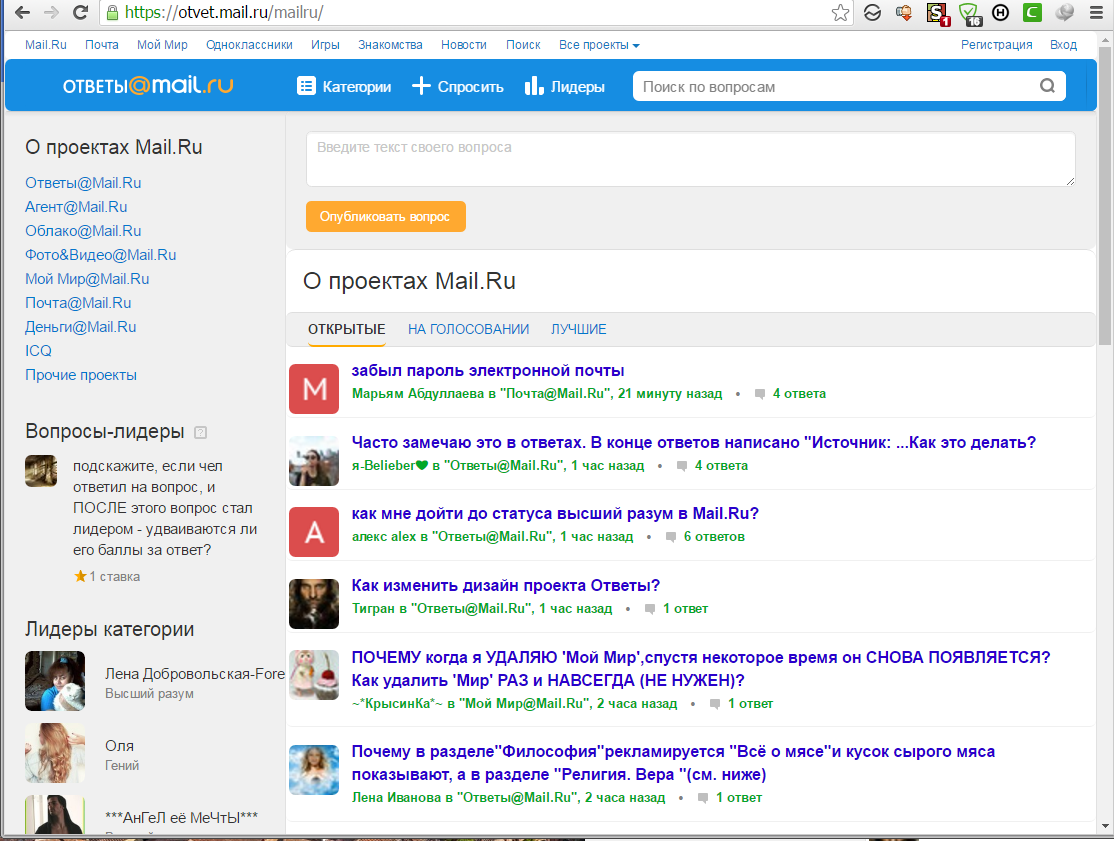
Task: Select Облако@Mail.Ru in the sidebar
Action: pyautogui.click(x=83, y=231)
